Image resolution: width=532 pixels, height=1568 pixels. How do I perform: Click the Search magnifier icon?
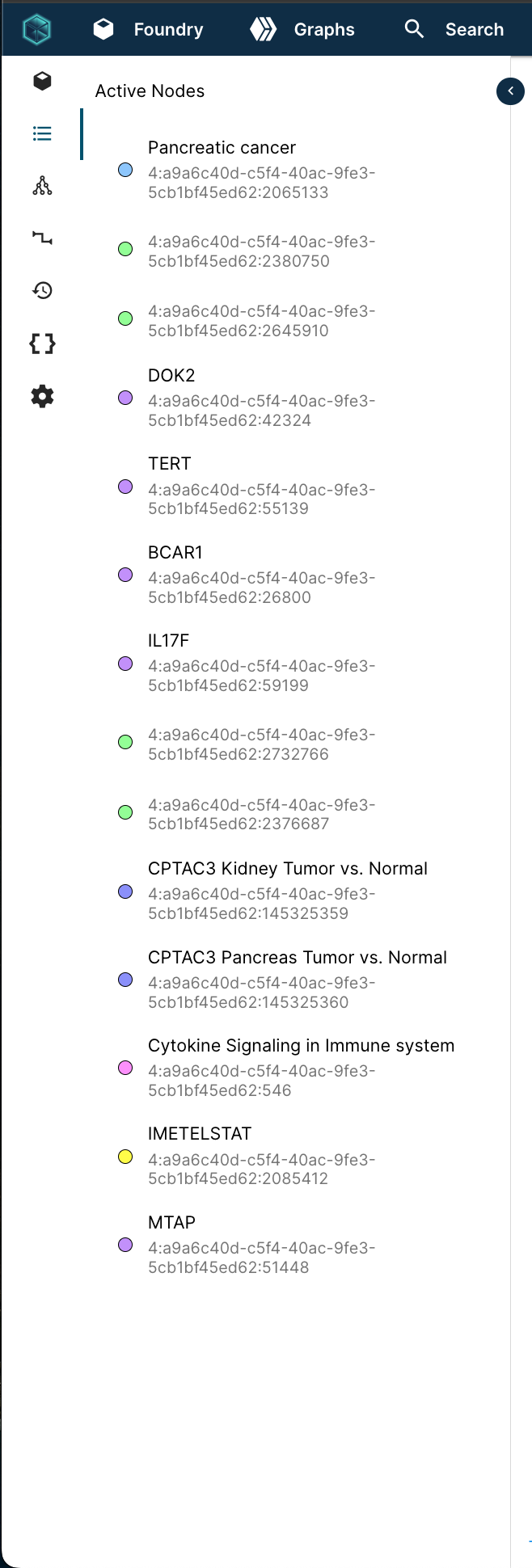click(414, 29)
